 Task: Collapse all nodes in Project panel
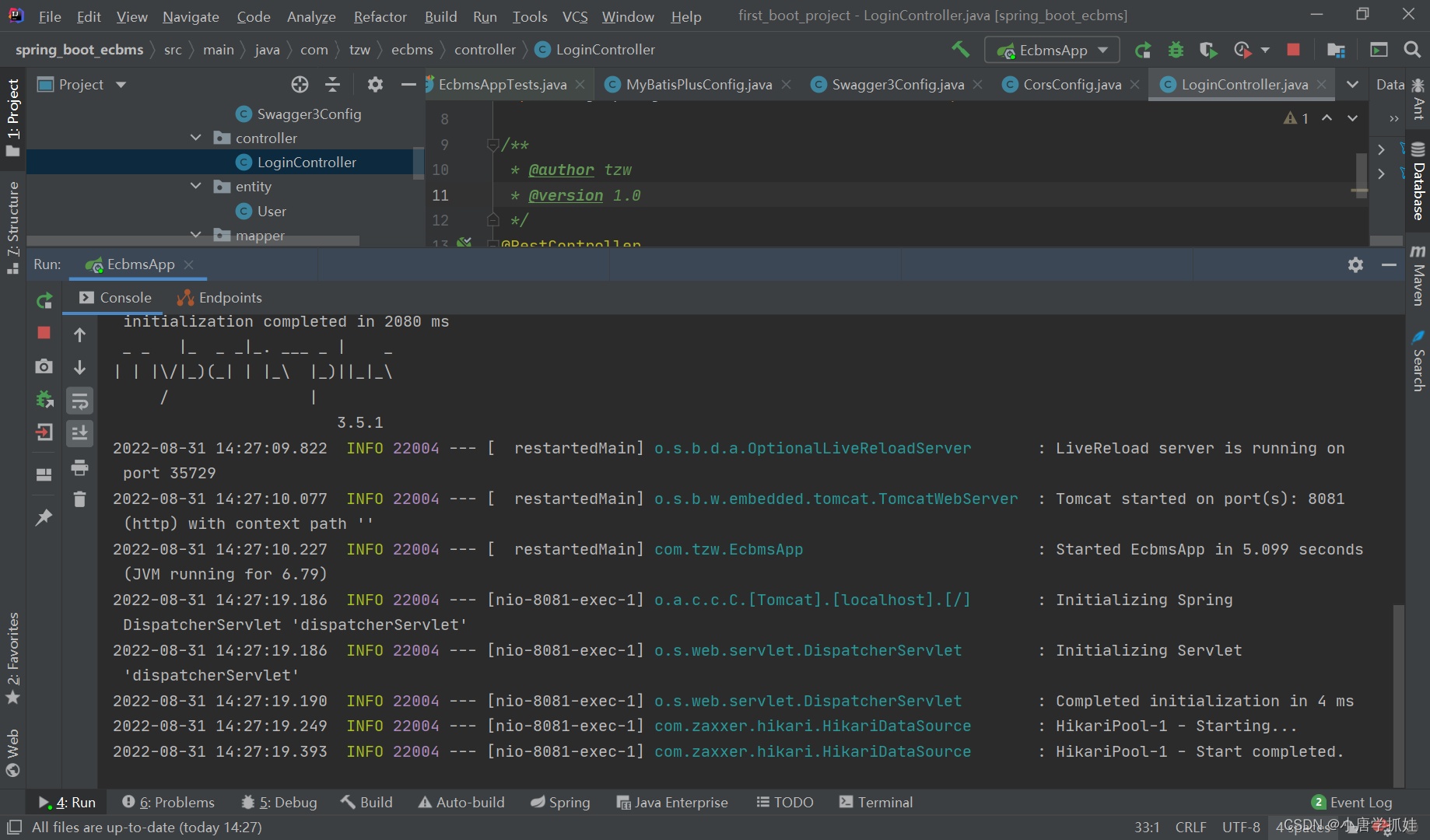click(x=332, y=84)
